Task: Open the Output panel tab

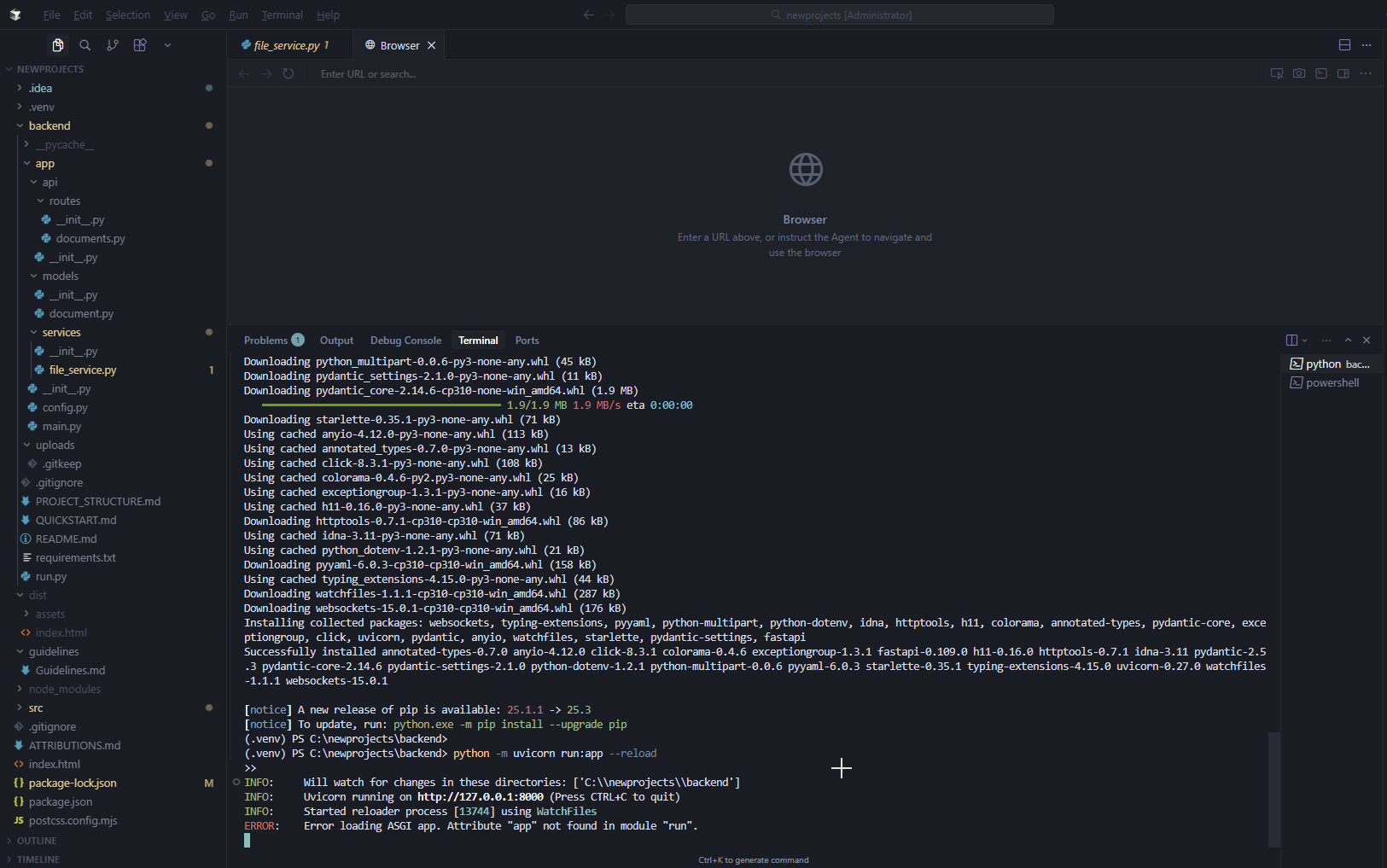Action: click(336, 341)
